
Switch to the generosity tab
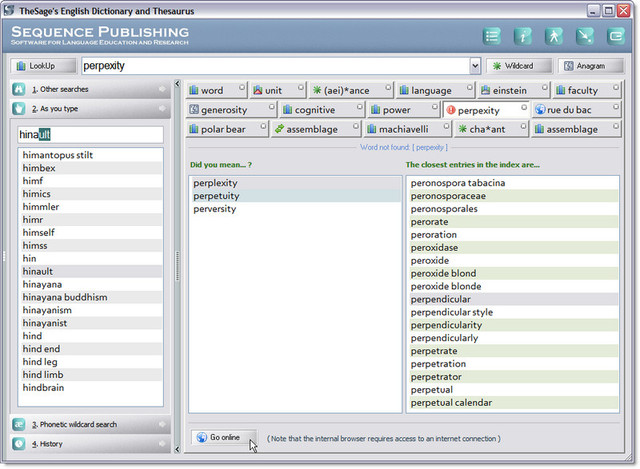231,110
